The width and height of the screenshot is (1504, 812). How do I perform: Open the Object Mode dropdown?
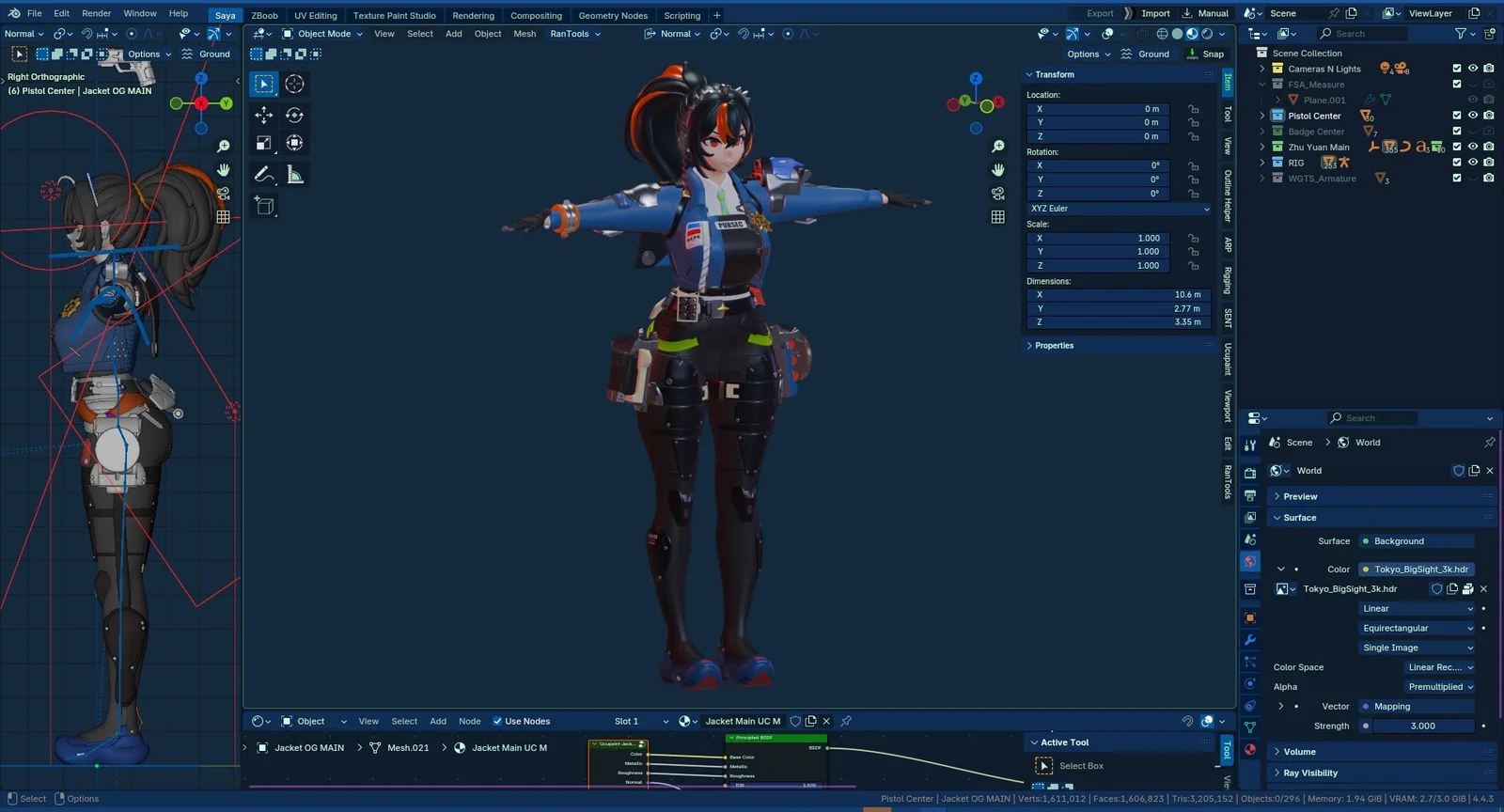click(x=322, y=34)
